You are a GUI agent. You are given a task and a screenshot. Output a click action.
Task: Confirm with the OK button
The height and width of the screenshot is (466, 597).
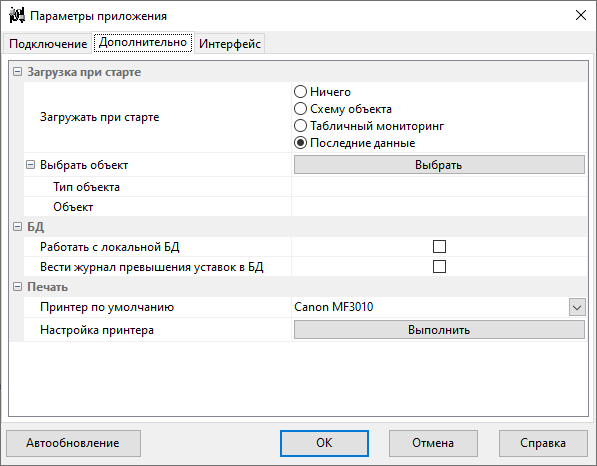point(324,443)
